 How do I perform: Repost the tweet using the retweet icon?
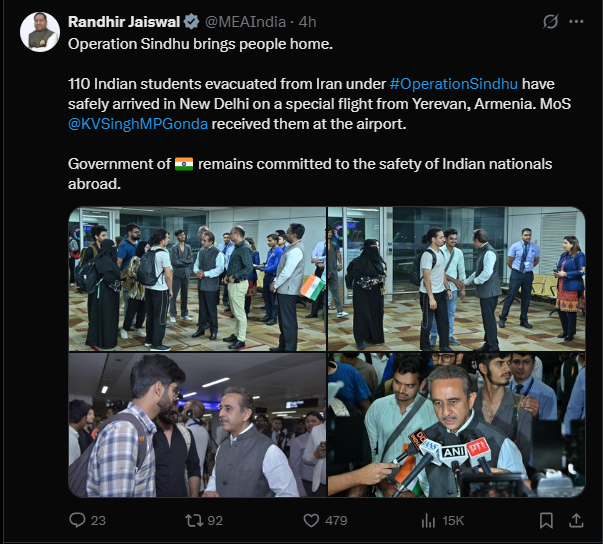click(197, 520)
